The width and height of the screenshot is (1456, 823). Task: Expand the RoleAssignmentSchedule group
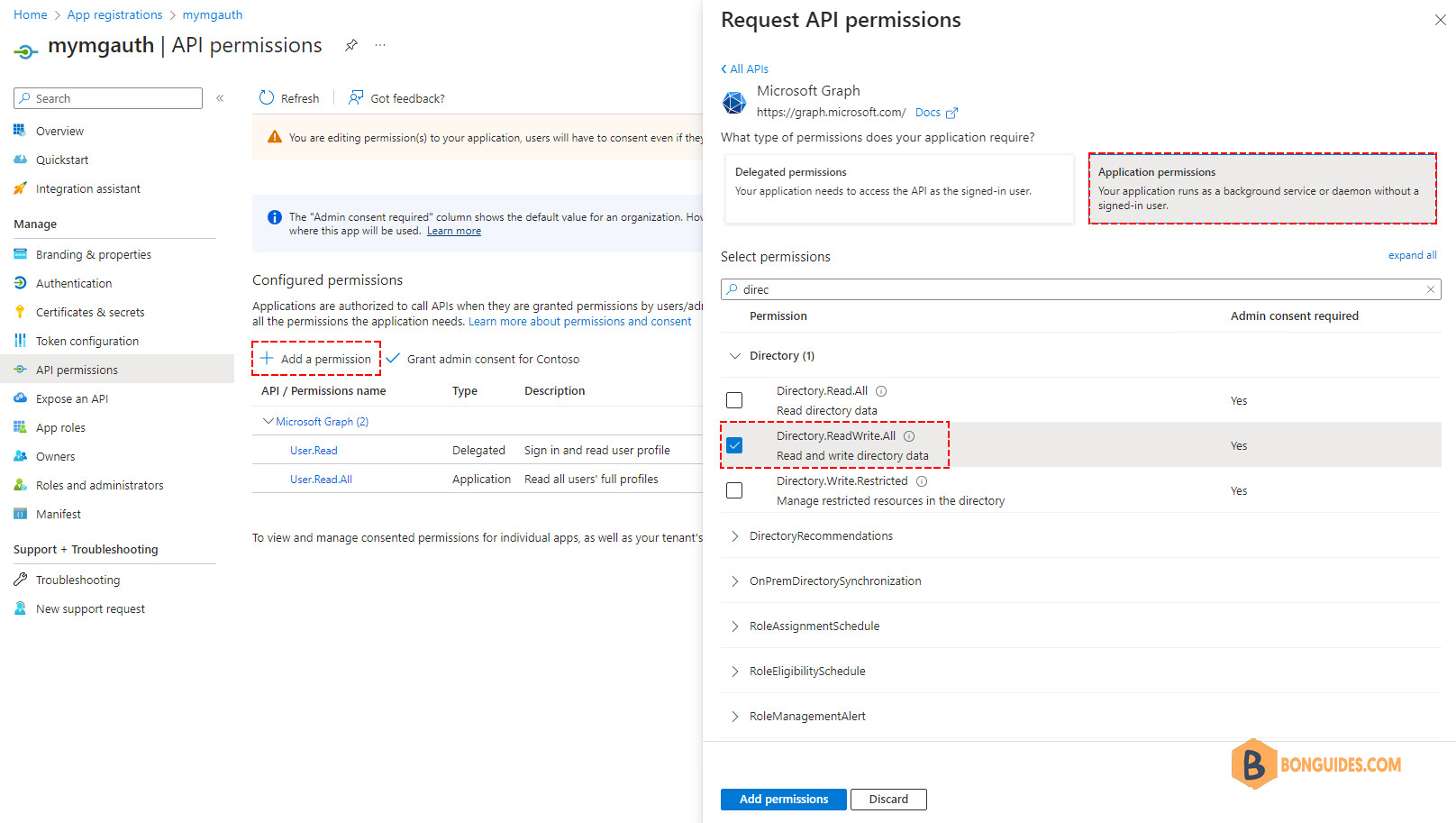tap(734, 626)
